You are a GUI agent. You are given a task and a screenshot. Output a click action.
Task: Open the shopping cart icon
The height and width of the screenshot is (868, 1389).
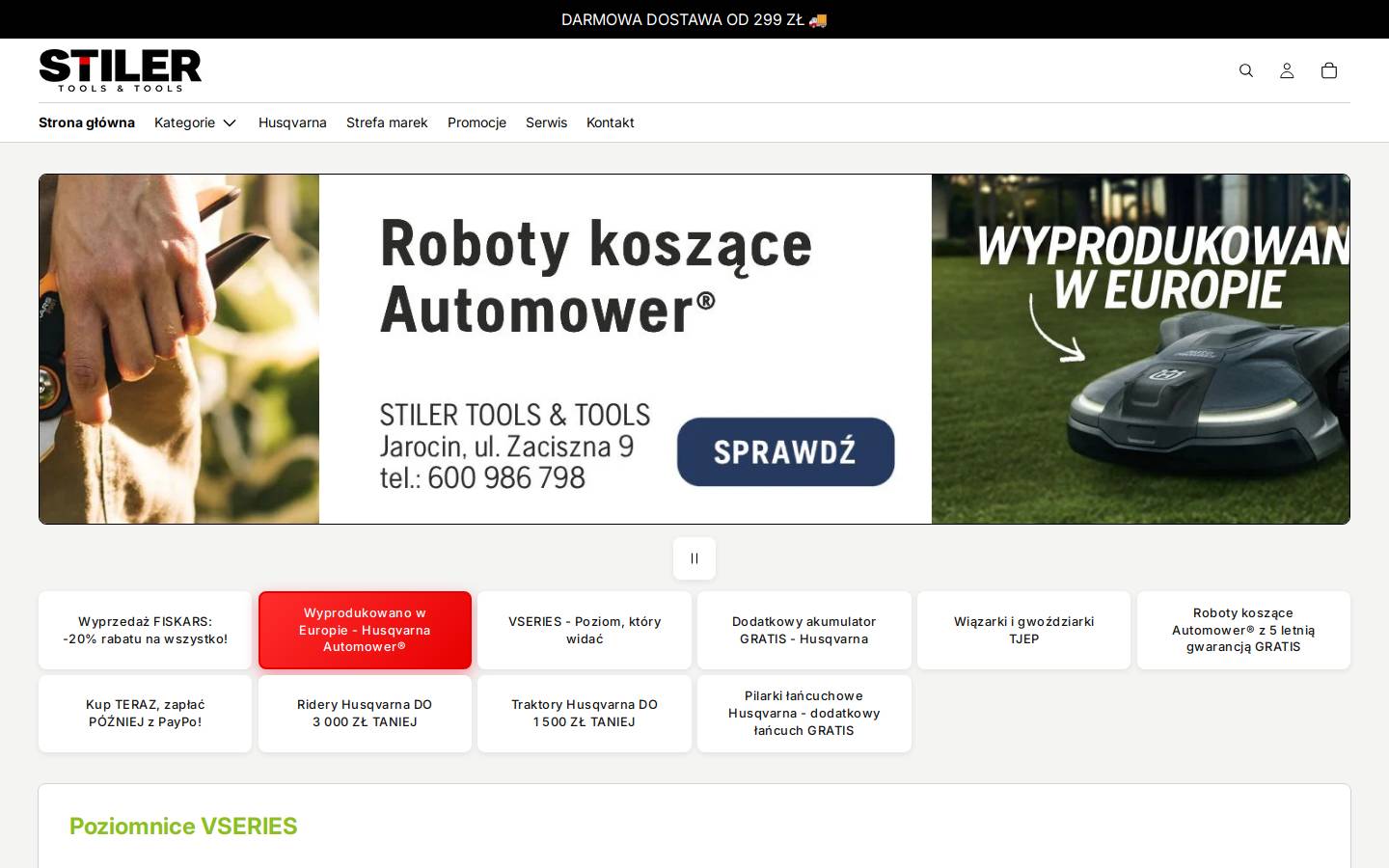tap(1329, 70)
